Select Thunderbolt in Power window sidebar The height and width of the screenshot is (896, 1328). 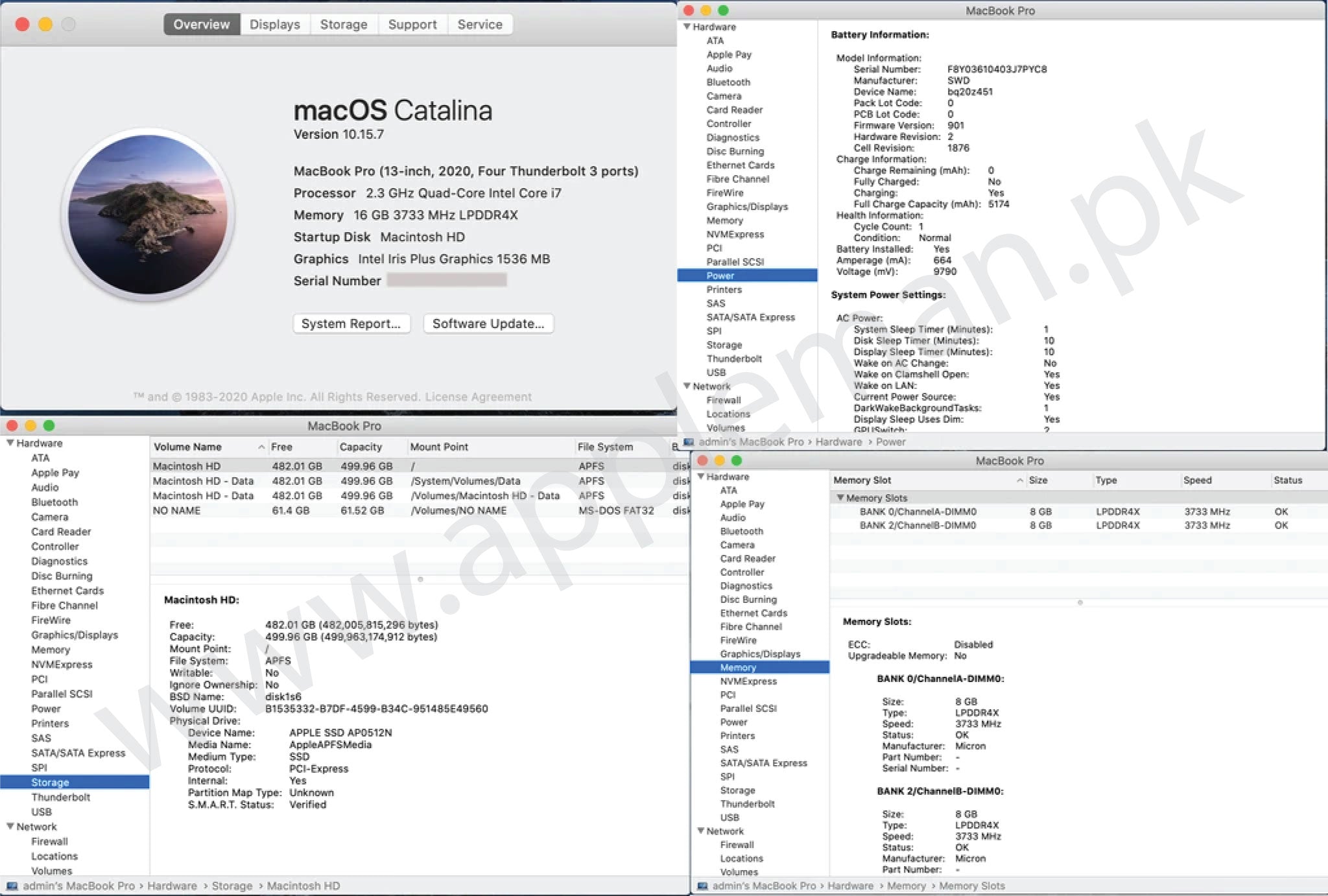pos(734,359)
